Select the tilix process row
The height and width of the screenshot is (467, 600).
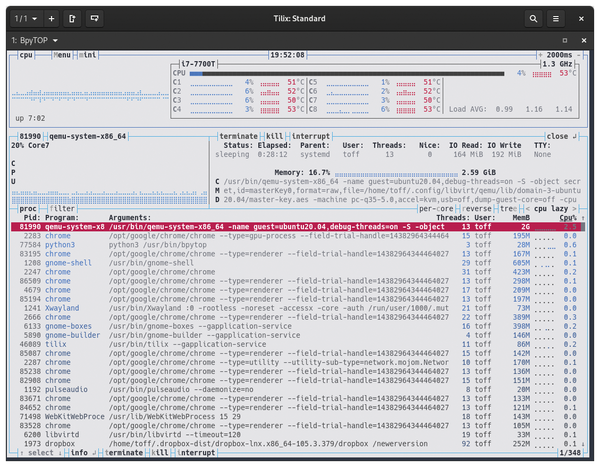coord(298,344)
